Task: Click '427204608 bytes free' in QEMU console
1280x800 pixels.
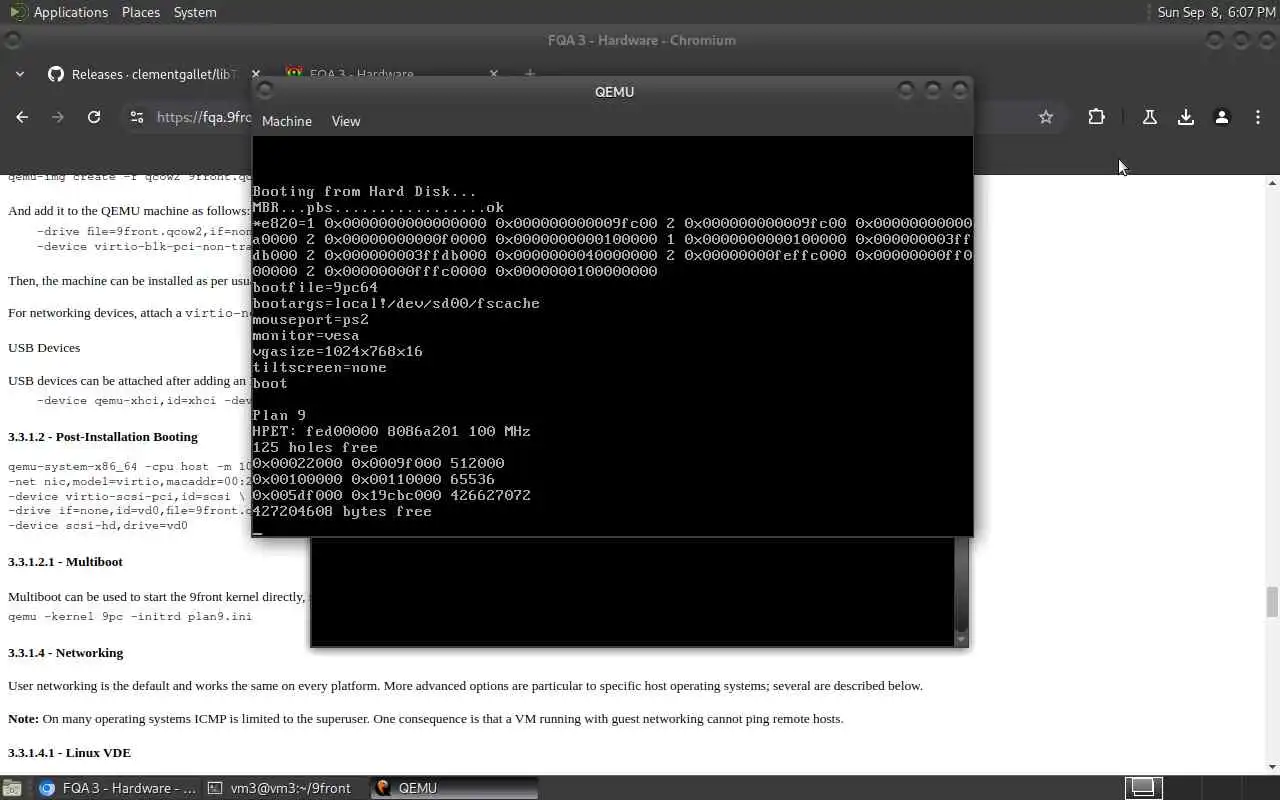Action: coord(342,511)
